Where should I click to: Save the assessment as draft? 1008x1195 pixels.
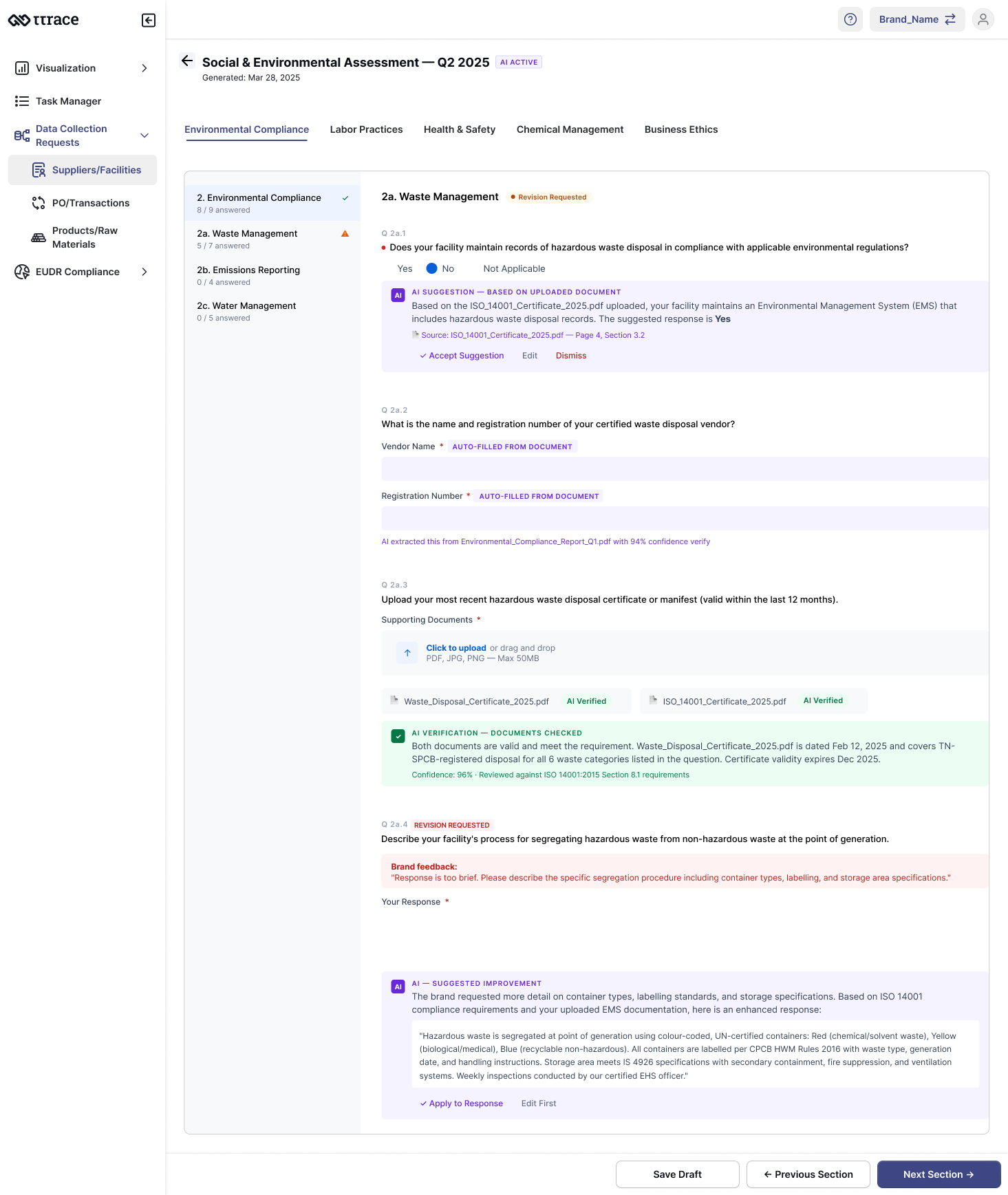(x=678, y=1174)
